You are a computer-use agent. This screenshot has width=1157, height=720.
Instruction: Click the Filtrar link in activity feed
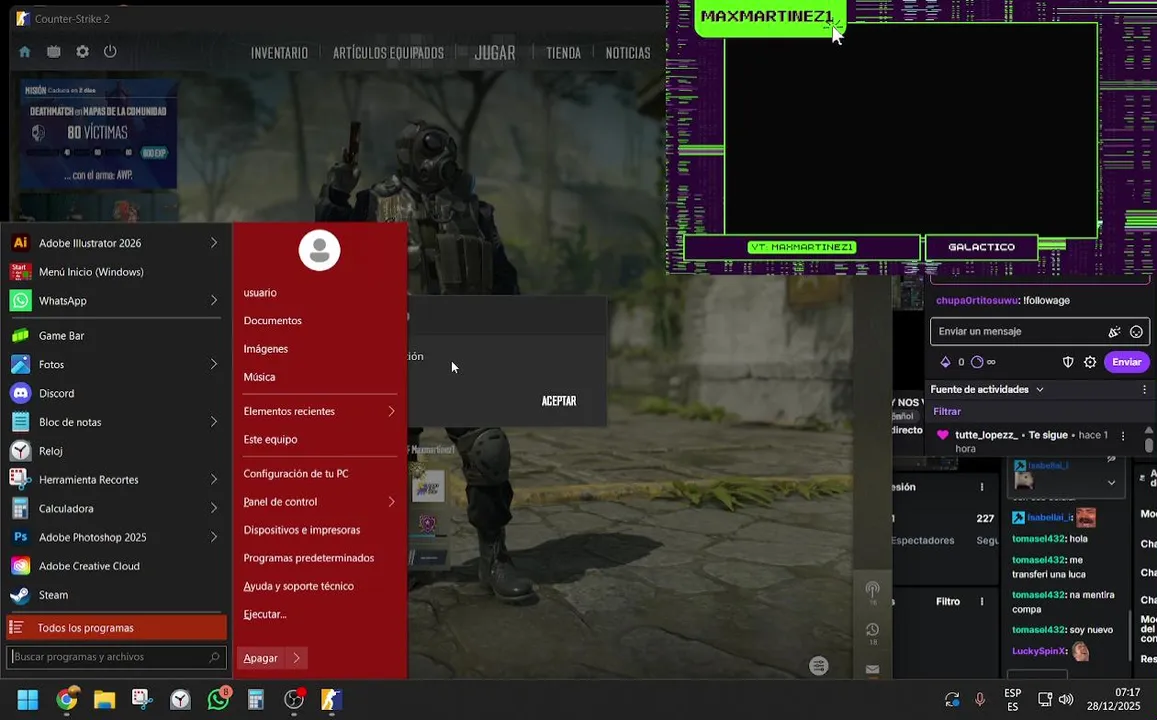[947, 412]
